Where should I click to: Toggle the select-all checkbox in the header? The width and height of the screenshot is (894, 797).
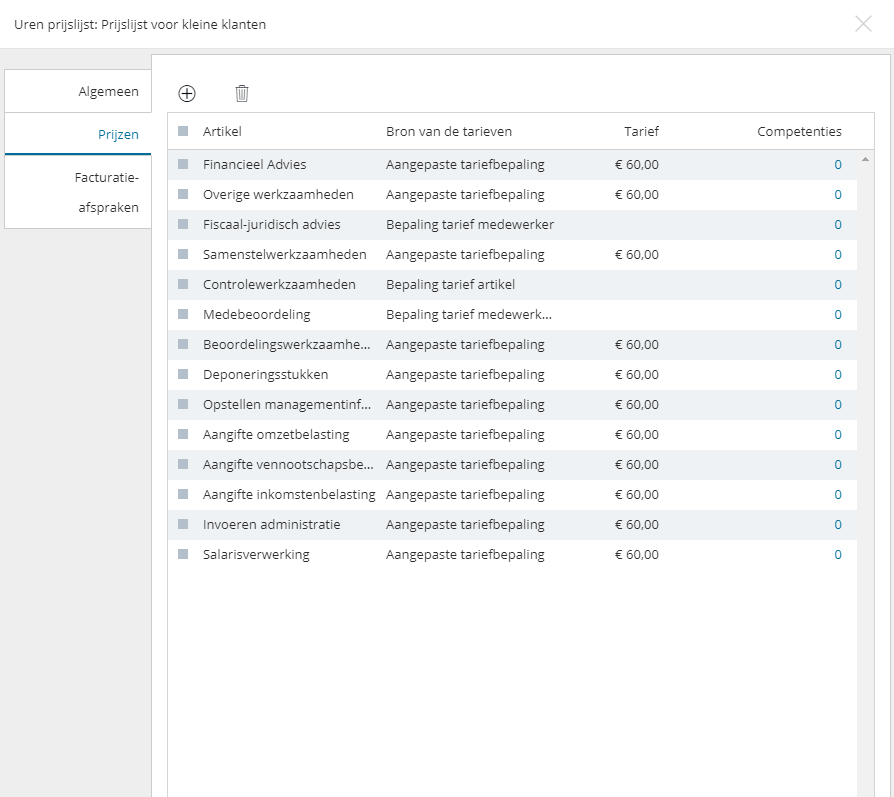click(x=183, y=131)
